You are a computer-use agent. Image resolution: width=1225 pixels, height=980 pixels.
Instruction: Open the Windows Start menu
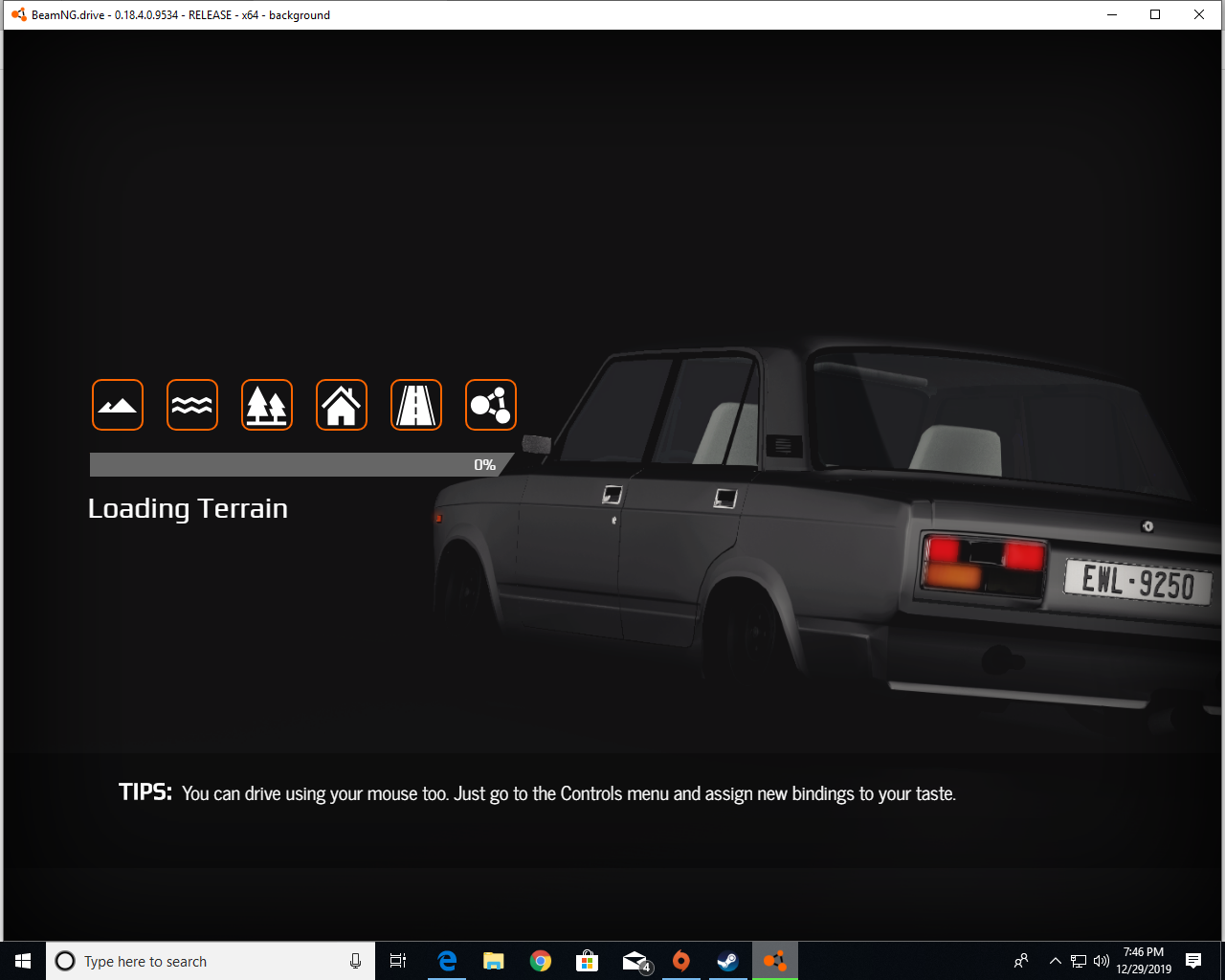(x=23, y=961)
